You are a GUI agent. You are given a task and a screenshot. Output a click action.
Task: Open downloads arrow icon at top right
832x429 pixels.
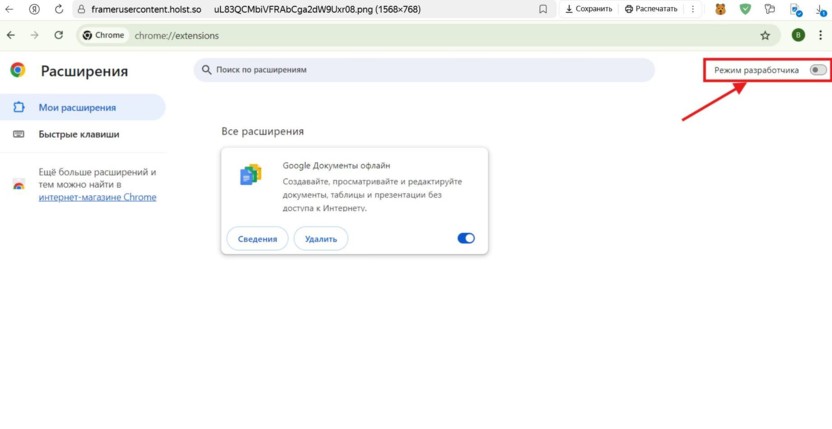point(821,10)
